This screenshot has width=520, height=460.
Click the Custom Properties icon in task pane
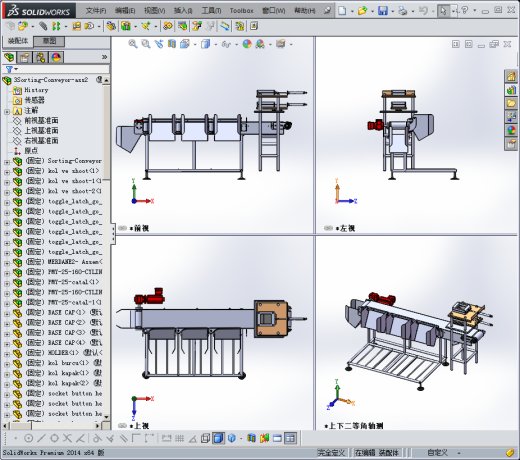click(511, 144)
